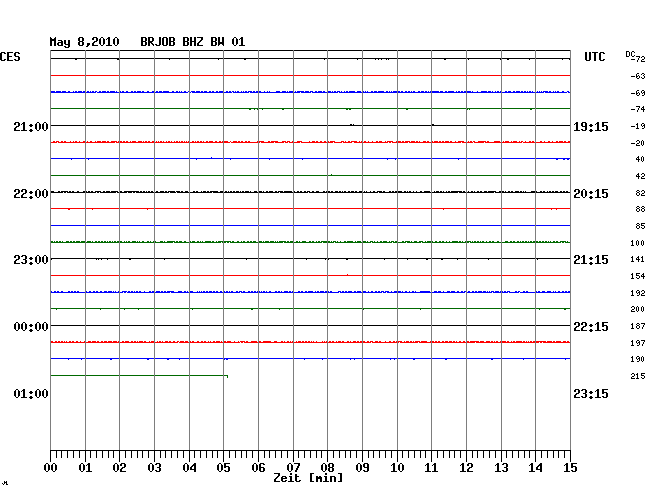The height and width of the screenshot is (494, 650).
Task: Select minute tick label '05' on time axis
Action: click(223, 468)
